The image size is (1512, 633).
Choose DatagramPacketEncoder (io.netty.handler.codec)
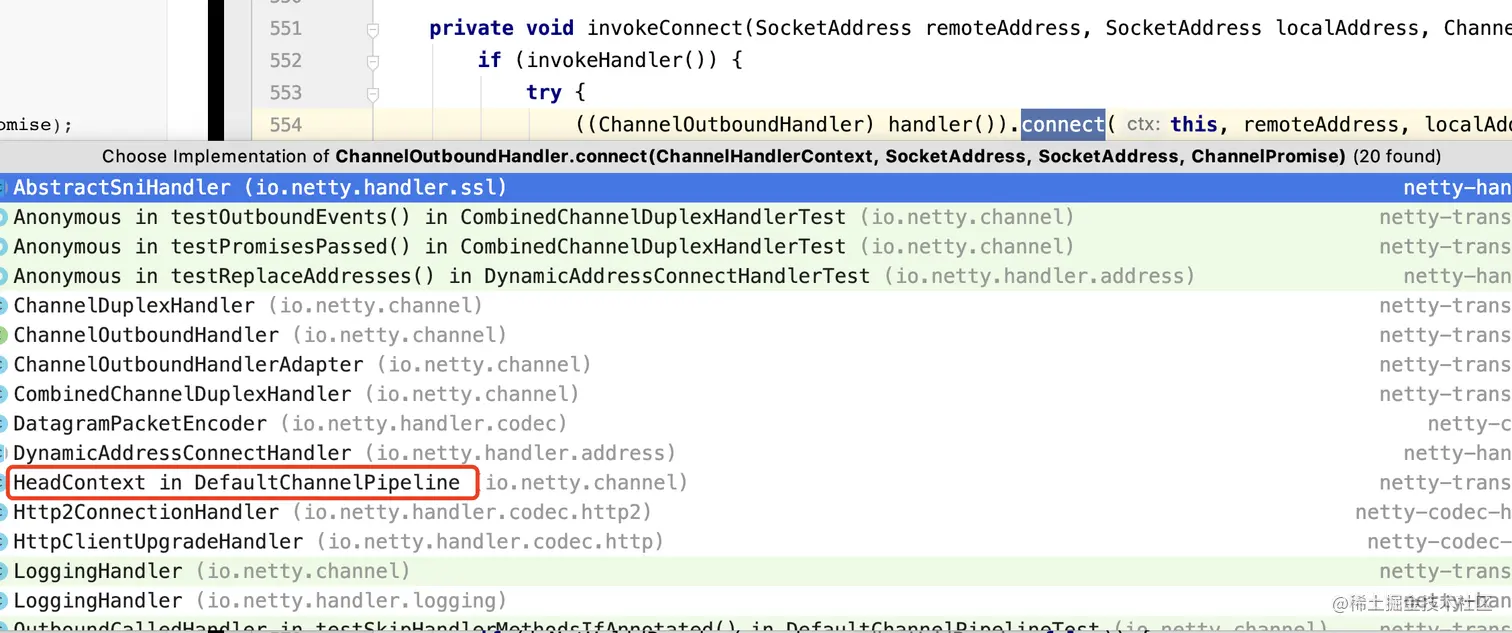756,423
